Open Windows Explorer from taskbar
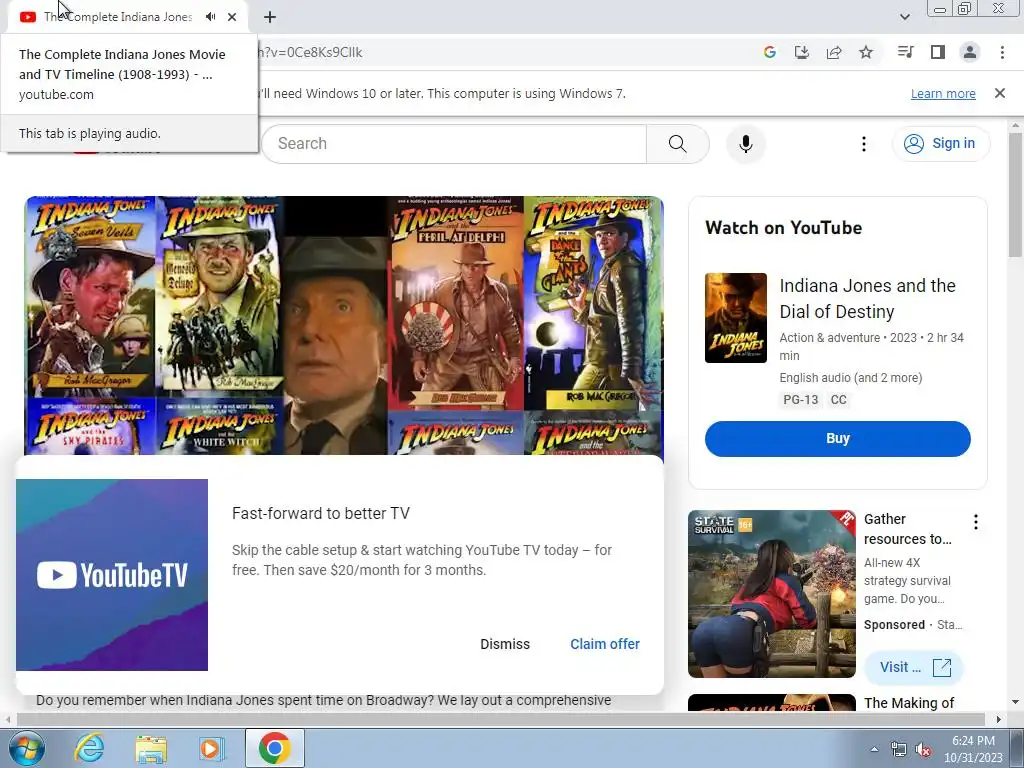The height and width of the screenshot is (768, 1024). click(151, 748)
